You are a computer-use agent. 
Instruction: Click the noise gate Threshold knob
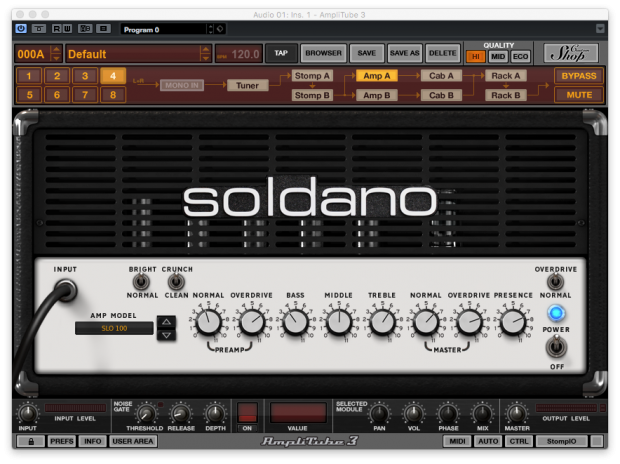point(146,414)
